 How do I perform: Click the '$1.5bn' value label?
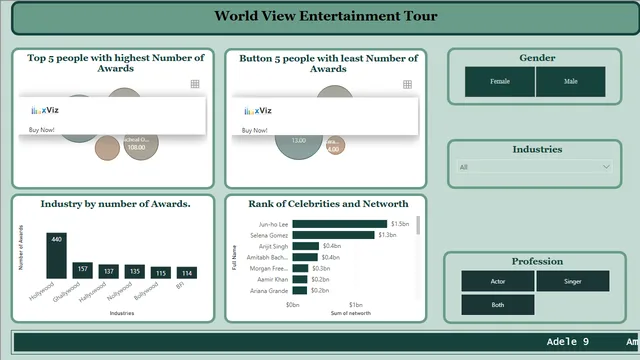pyautogui.click(x=400, y=224)
